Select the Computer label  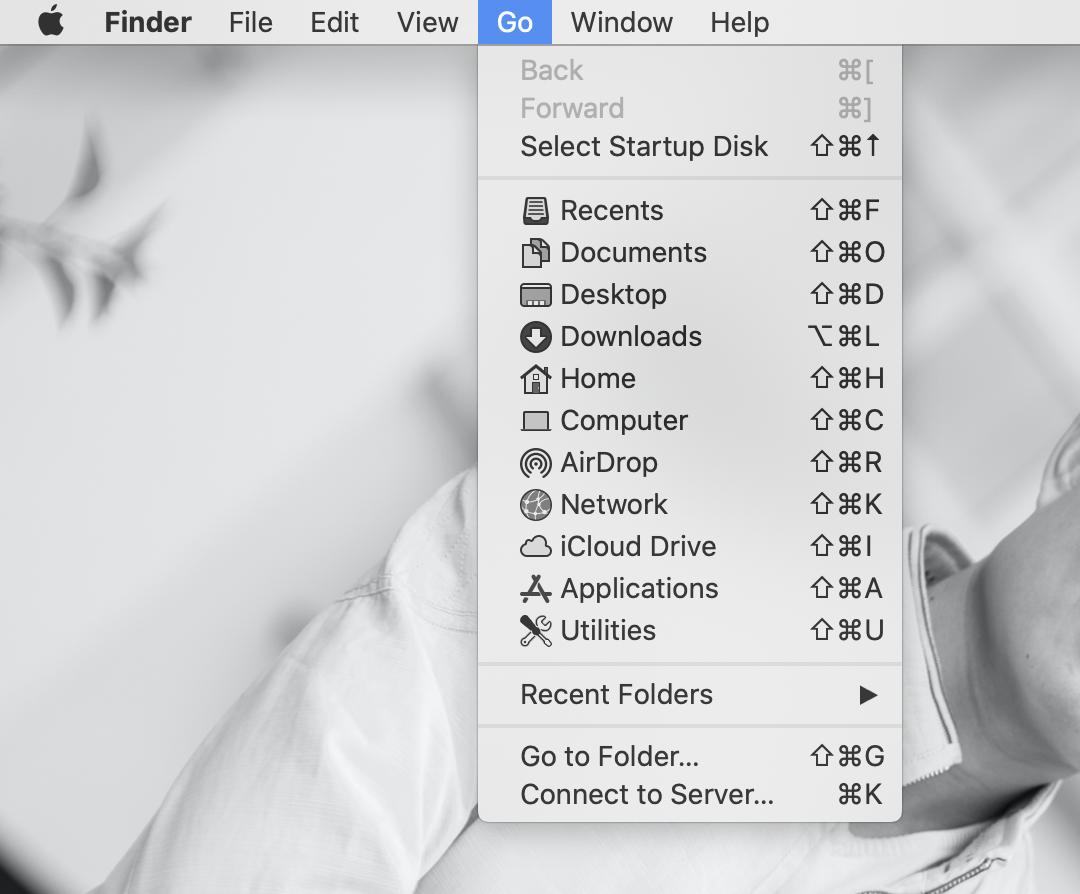[x=624, y=421]
